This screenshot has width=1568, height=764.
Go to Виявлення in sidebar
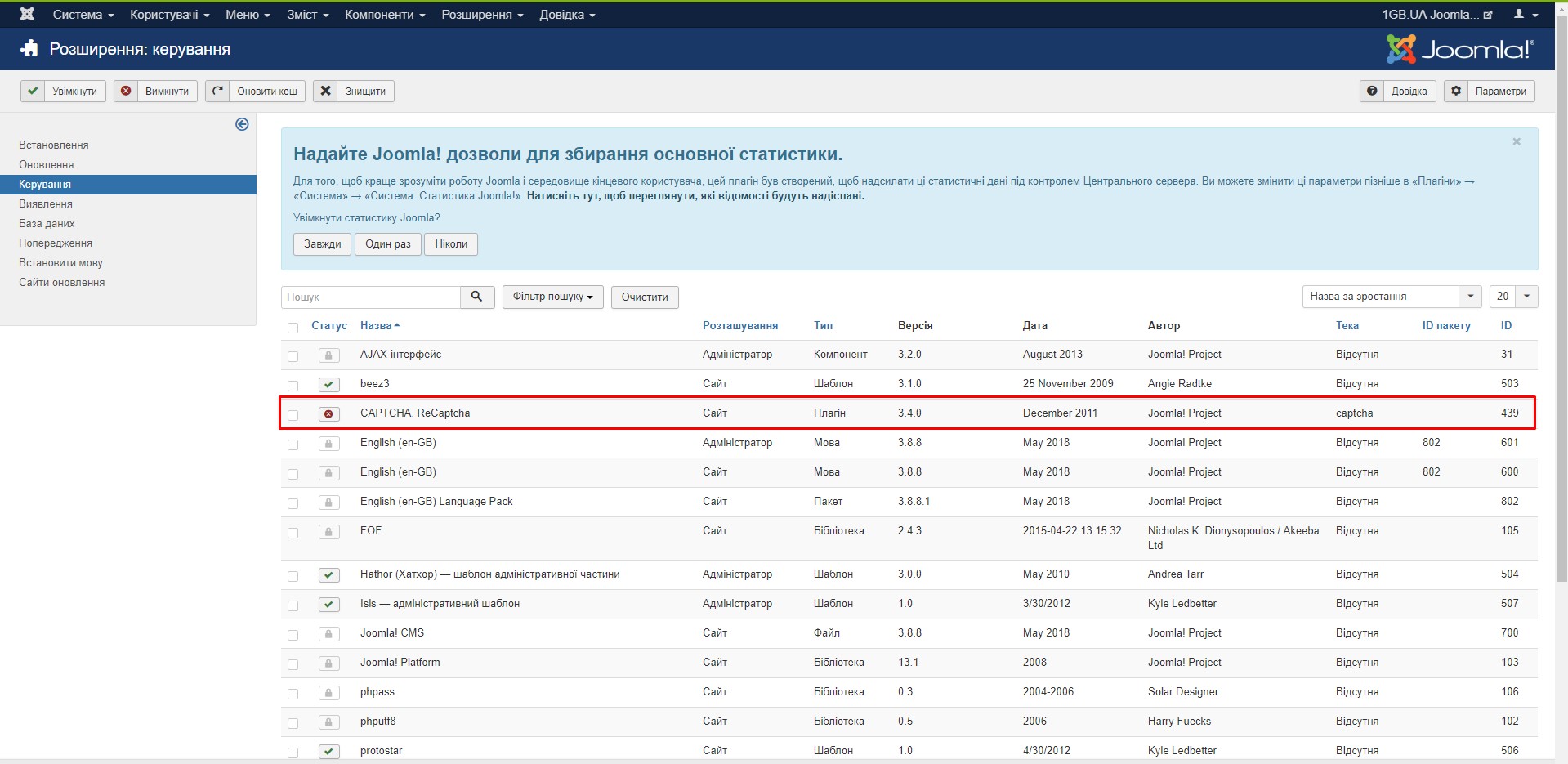coord(46,203)
